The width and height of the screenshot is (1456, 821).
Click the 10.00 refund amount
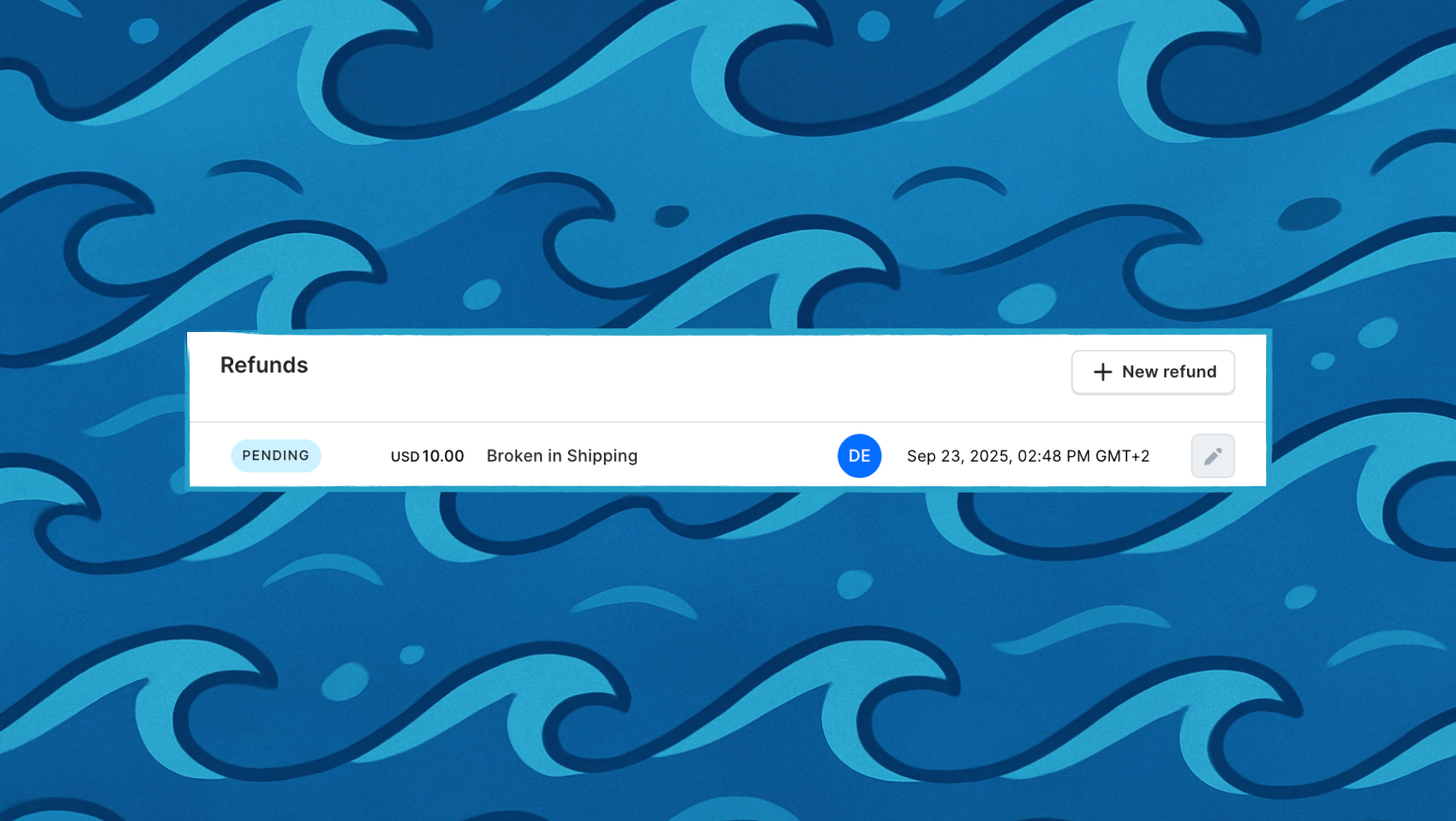coord(443,456)
